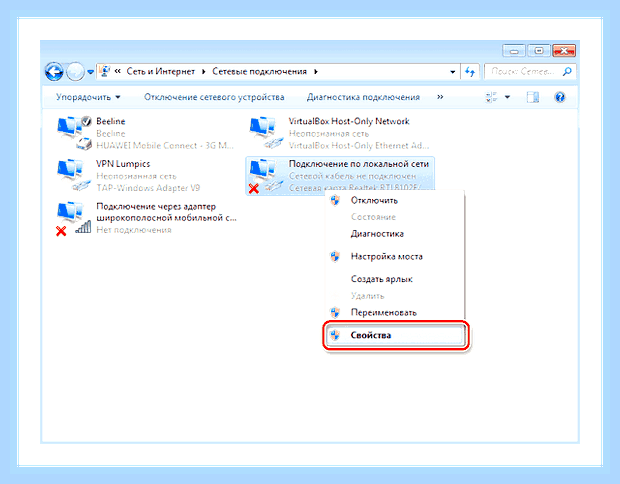Choose Диагностика in context menu

tap(395, 234)
